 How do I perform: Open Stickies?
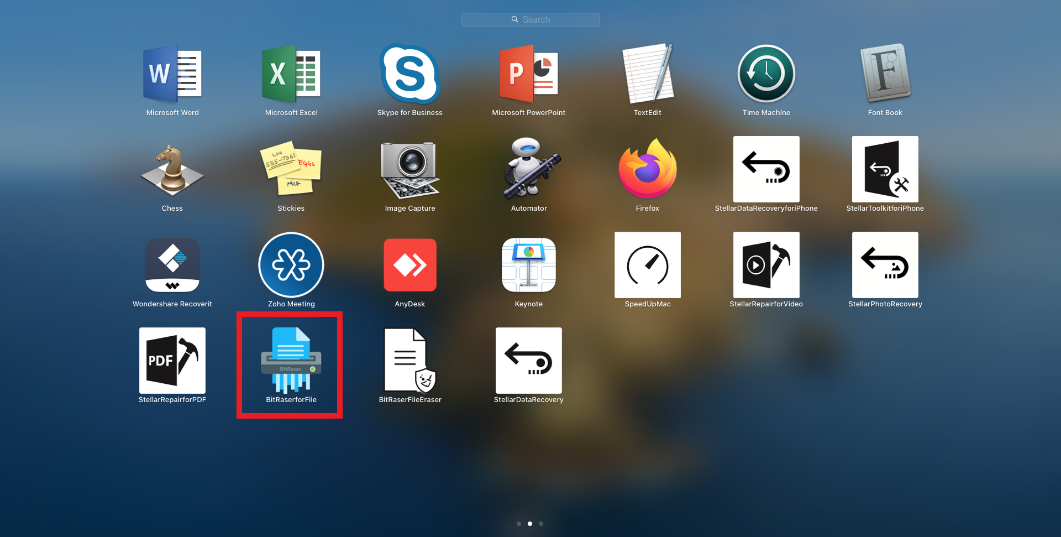291,169
